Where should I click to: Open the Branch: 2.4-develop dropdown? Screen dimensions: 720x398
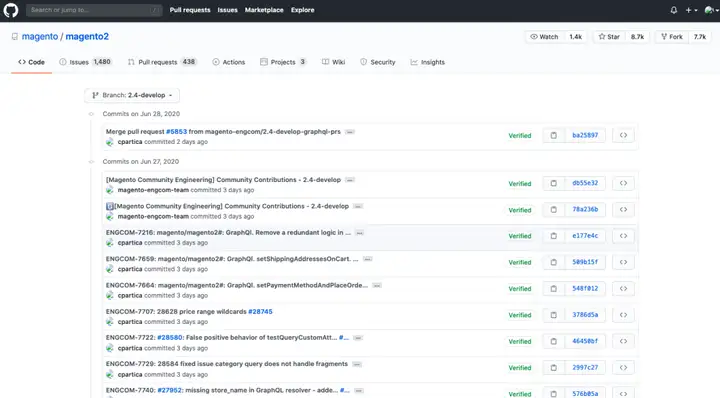(132, 95)
